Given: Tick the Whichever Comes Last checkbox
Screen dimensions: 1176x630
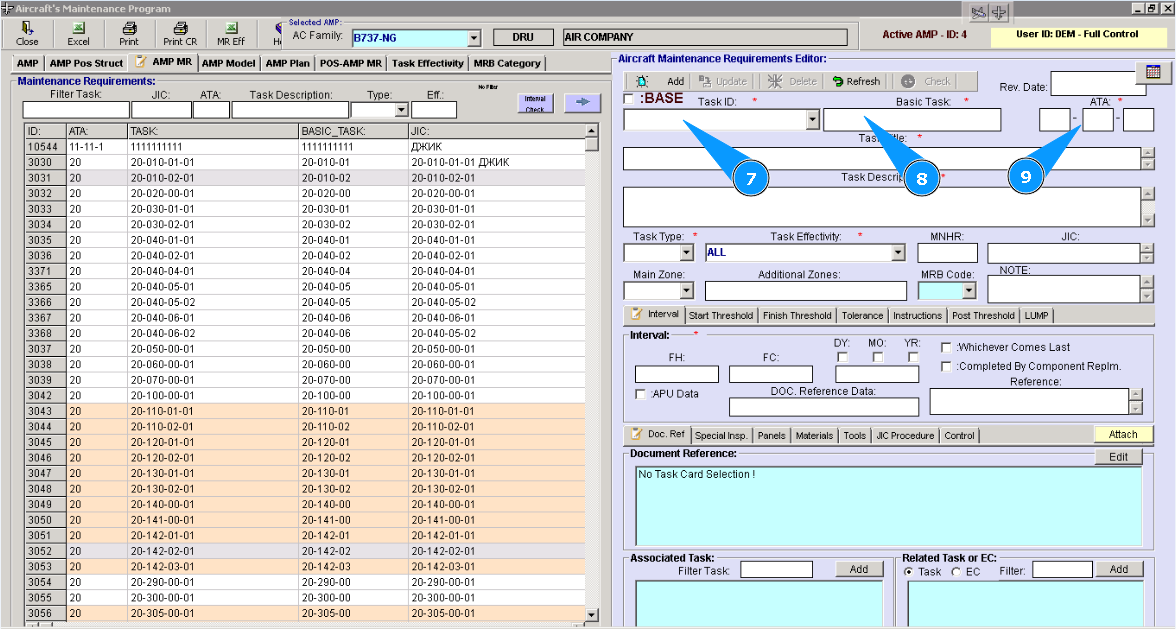Looking at the screenshot, I should coord(946,347).
